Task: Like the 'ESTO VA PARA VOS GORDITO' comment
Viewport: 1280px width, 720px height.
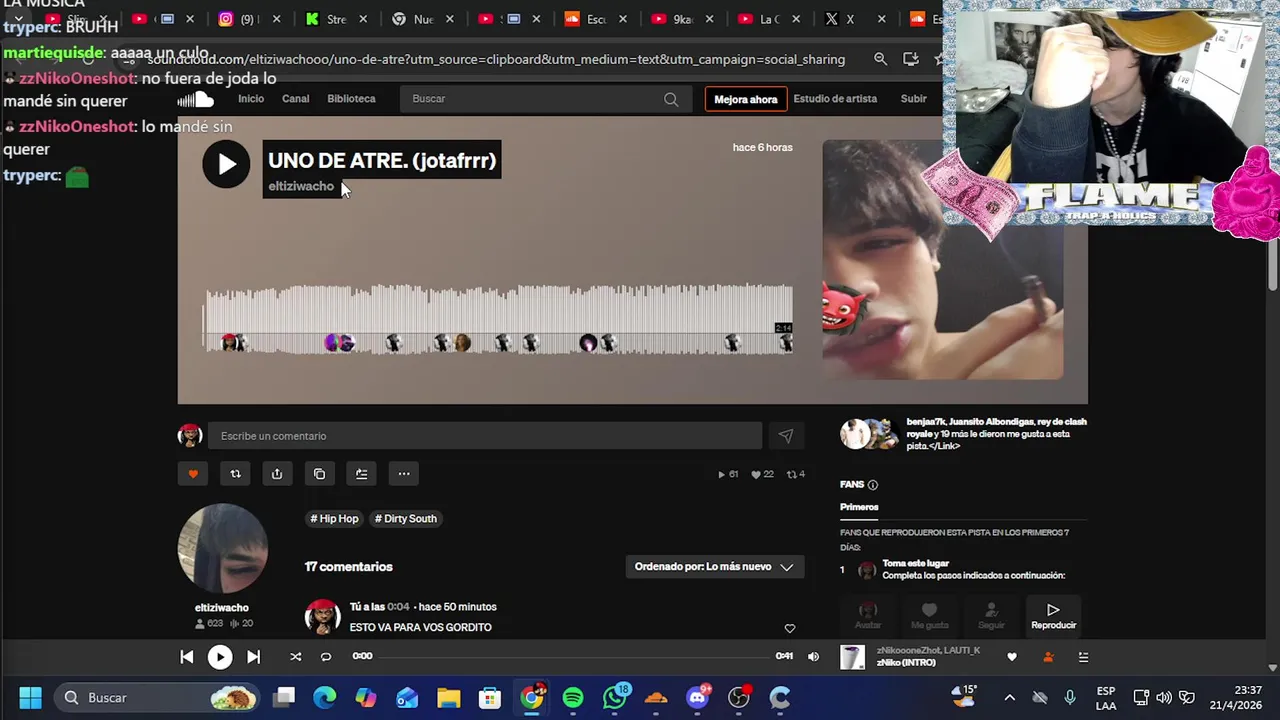Action: 790,628
